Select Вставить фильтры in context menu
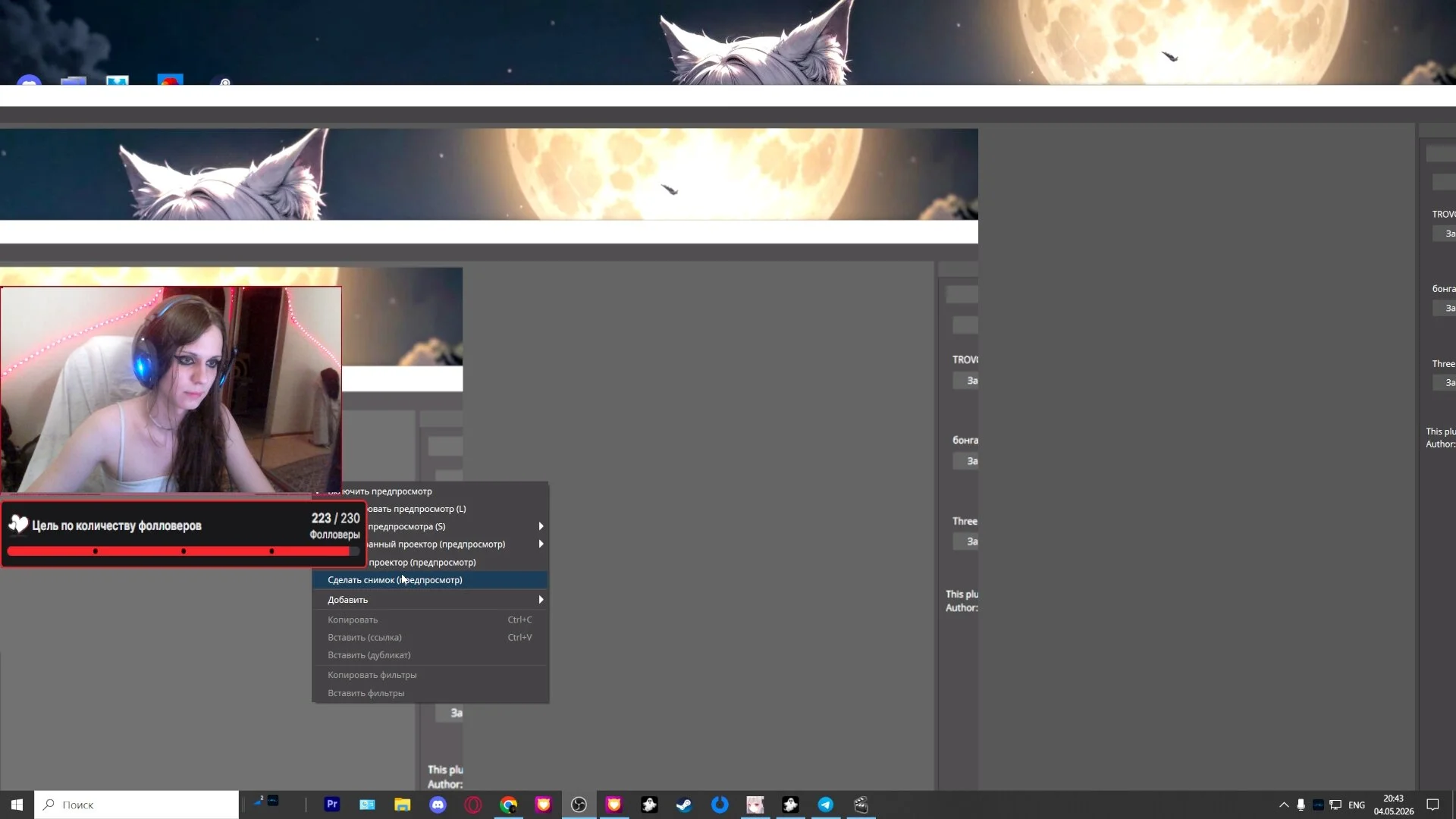Image resolution: width=1456 pixels, height=819 pixels. tap(430, 693)
